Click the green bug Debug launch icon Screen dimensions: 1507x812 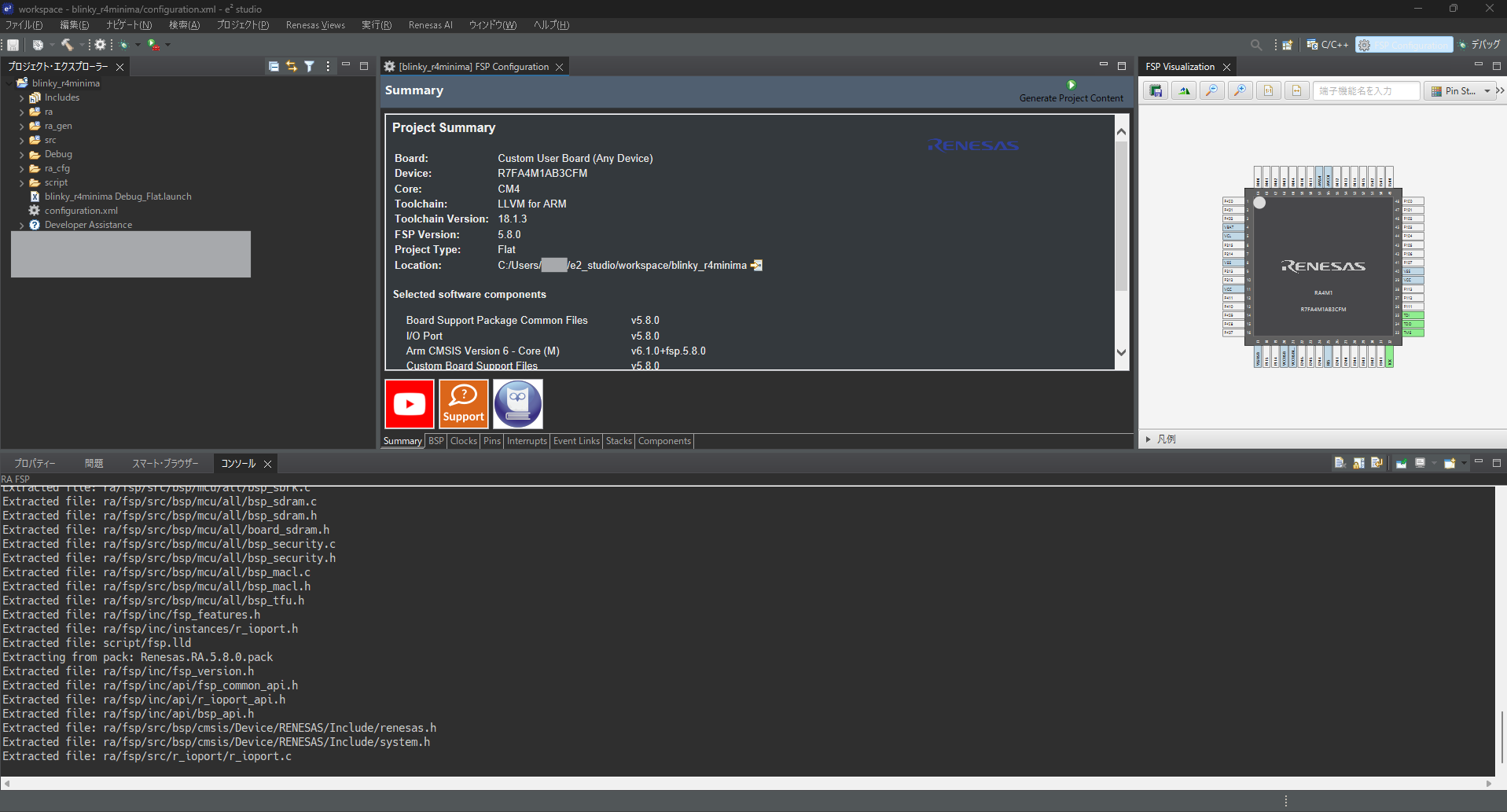point(123,45)
